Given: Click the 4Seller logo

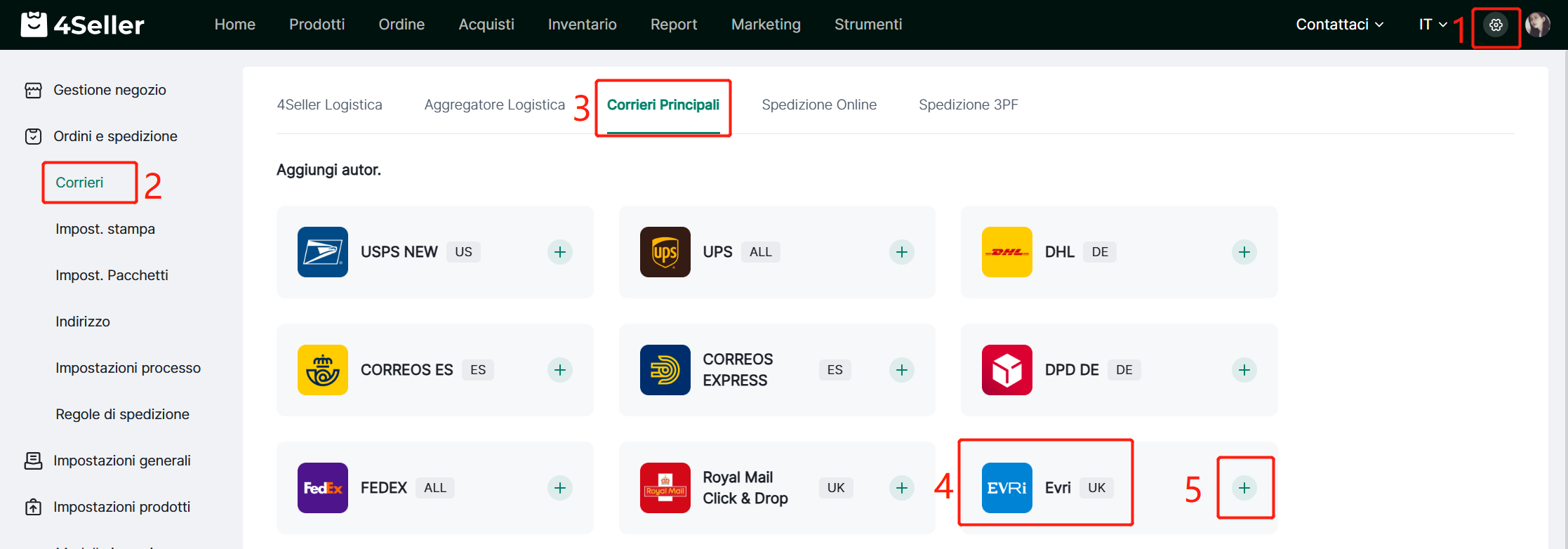Looking at the screenshot, I should click(82, 25).
